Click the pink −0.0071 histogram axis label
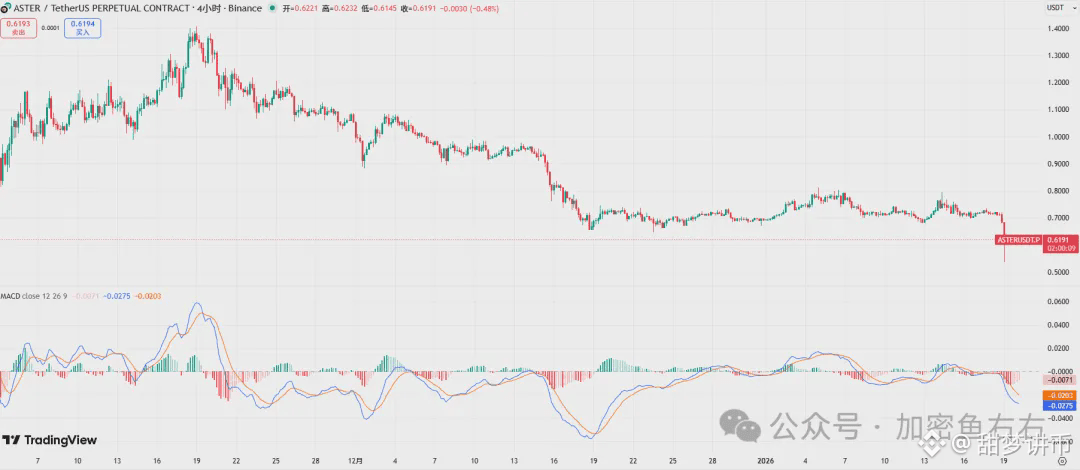 [x=1060, y=379]
